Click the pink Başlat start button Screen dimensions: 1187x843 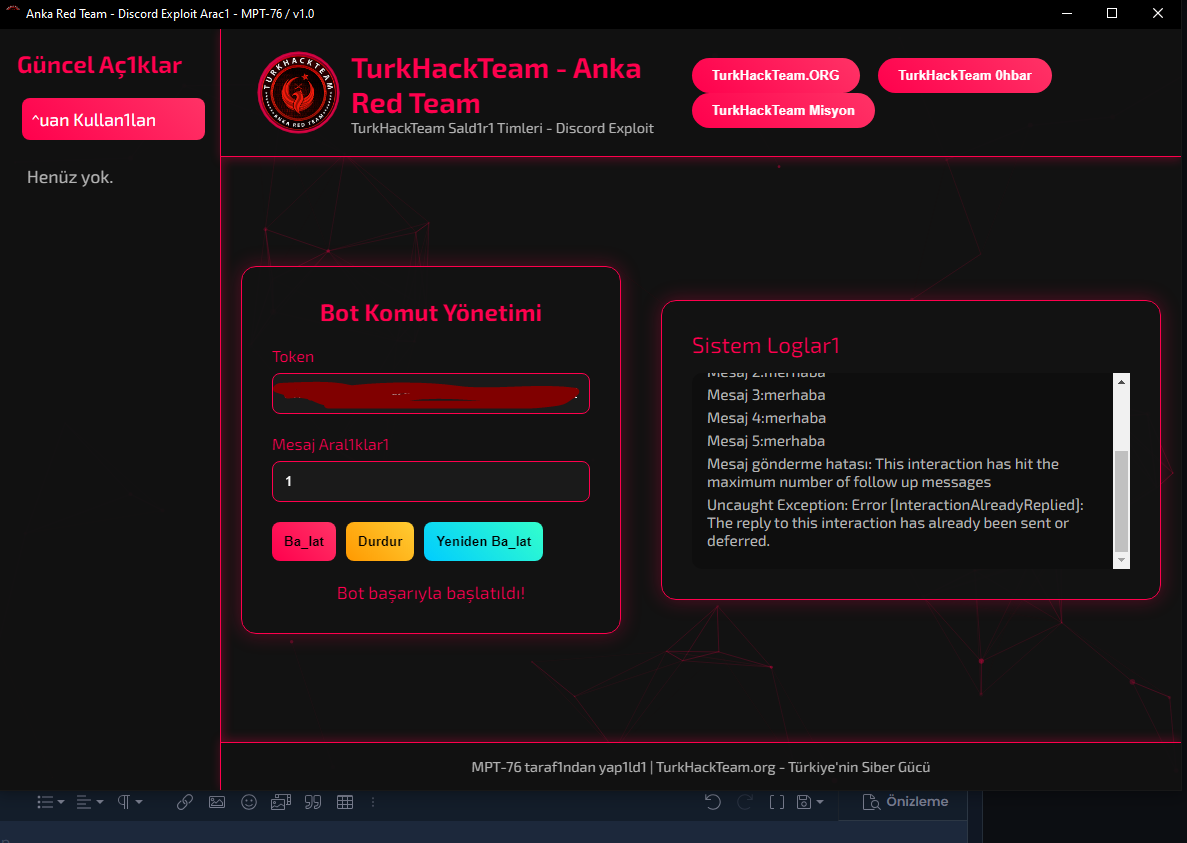304,542
